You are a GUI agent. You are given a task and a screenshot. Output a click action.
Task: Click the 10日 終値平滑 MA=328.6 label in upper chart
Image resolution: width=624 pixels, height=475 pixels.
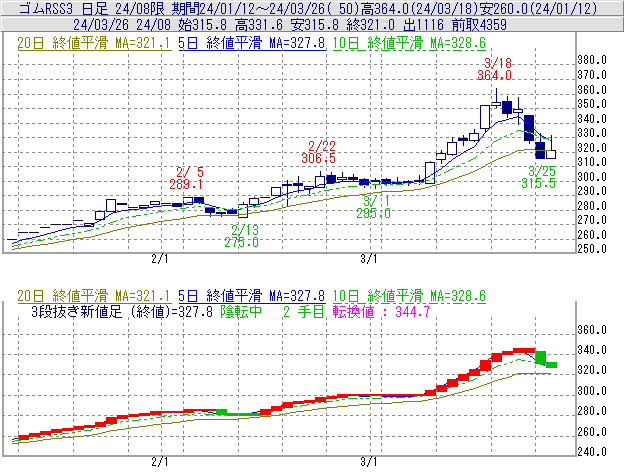[x=409, y=43]
